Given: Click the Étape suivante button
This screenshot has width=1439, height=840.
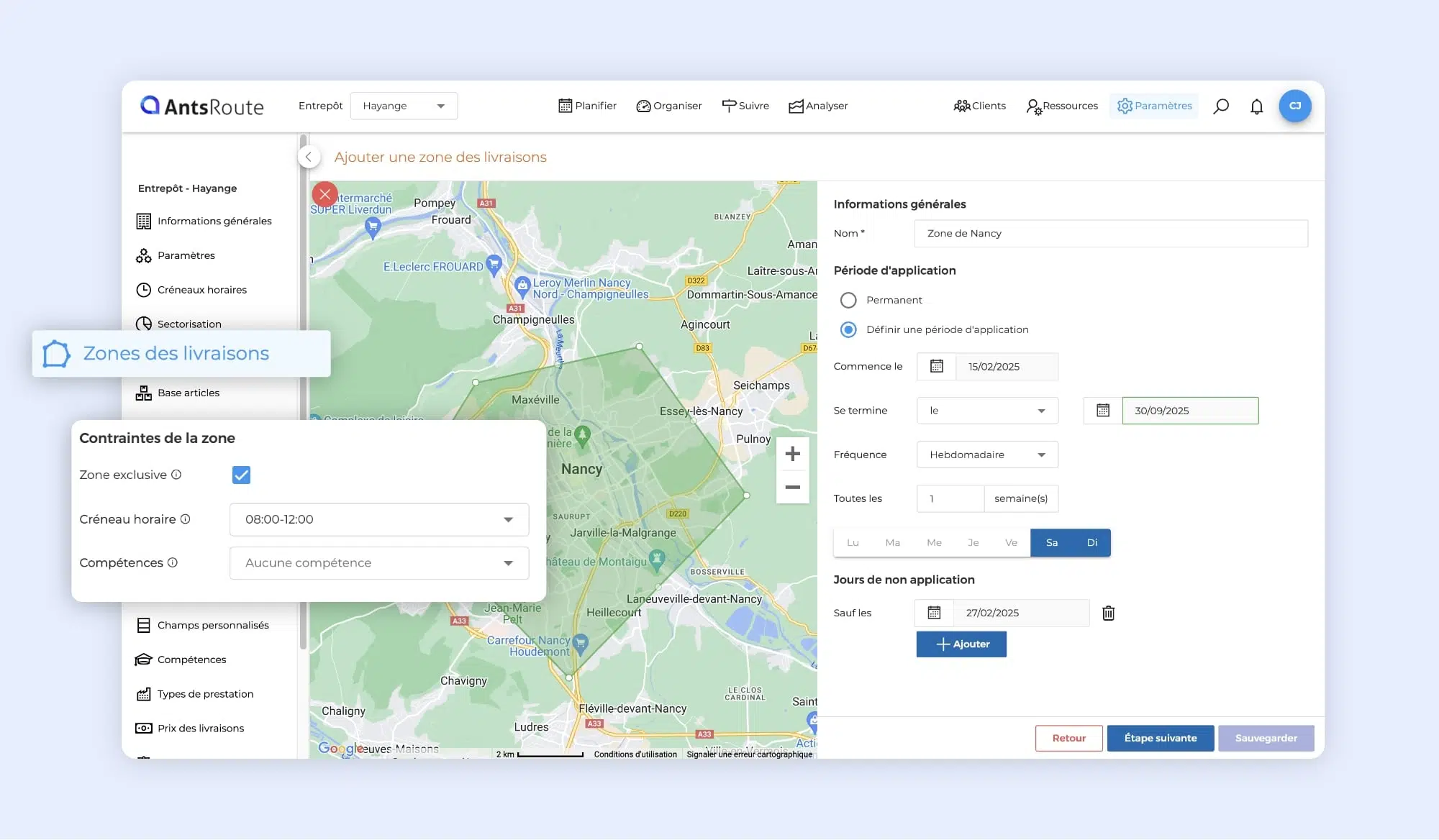Looking at the screenshot, I should [x=1160, y=738].
